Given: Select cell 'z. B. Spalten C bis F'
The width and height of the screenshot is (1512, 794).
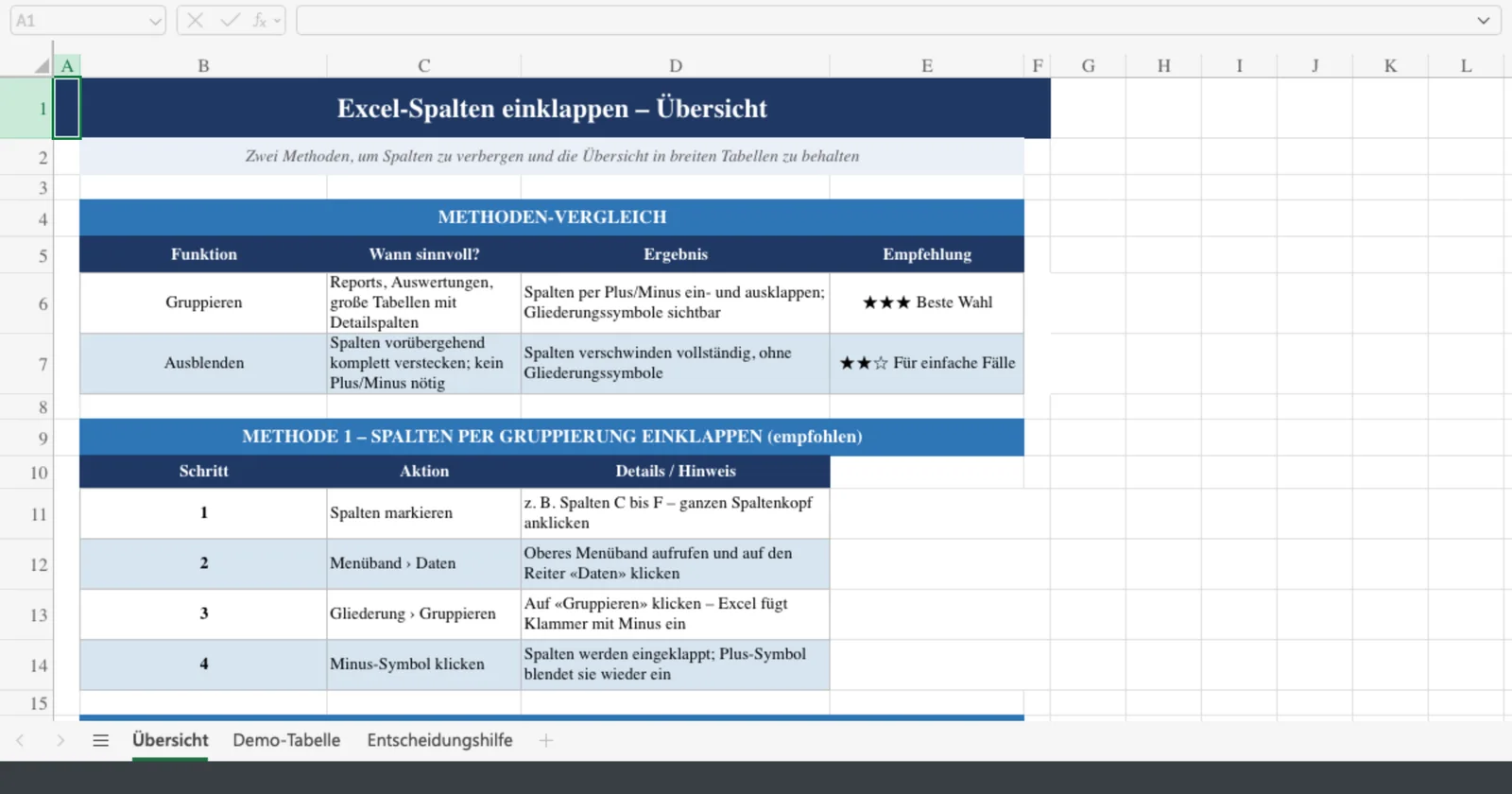Looking at the screenshot, I should pyautogui.click(x=676, y=513).
